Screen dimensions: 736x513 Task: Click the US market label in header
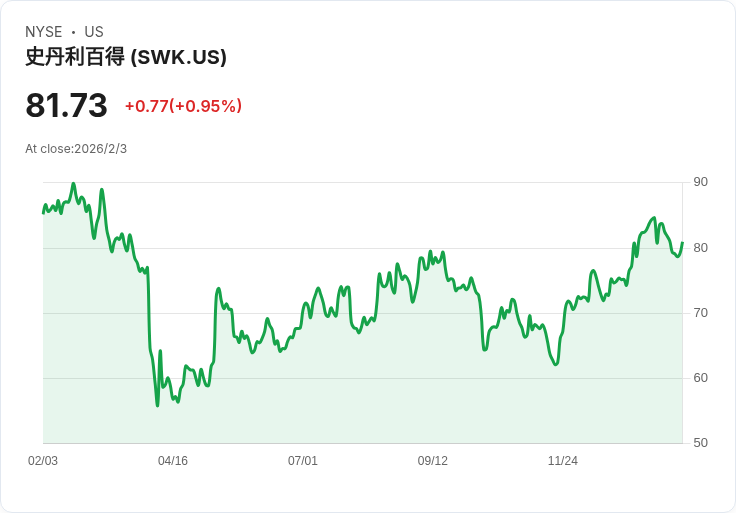click(x=94, y=32)
